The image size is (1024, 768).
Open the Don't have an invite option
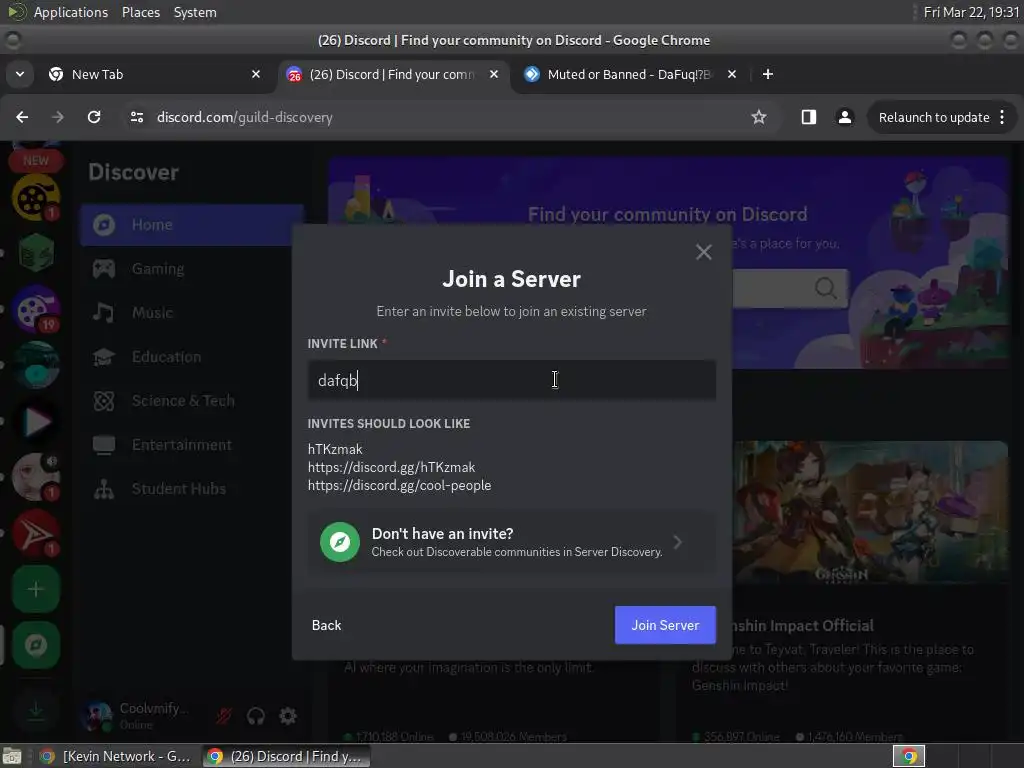tap(511, 542)
